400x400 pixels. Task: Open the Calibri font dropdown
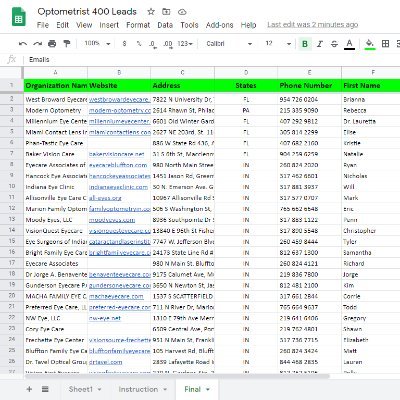[x=229, y=44]
